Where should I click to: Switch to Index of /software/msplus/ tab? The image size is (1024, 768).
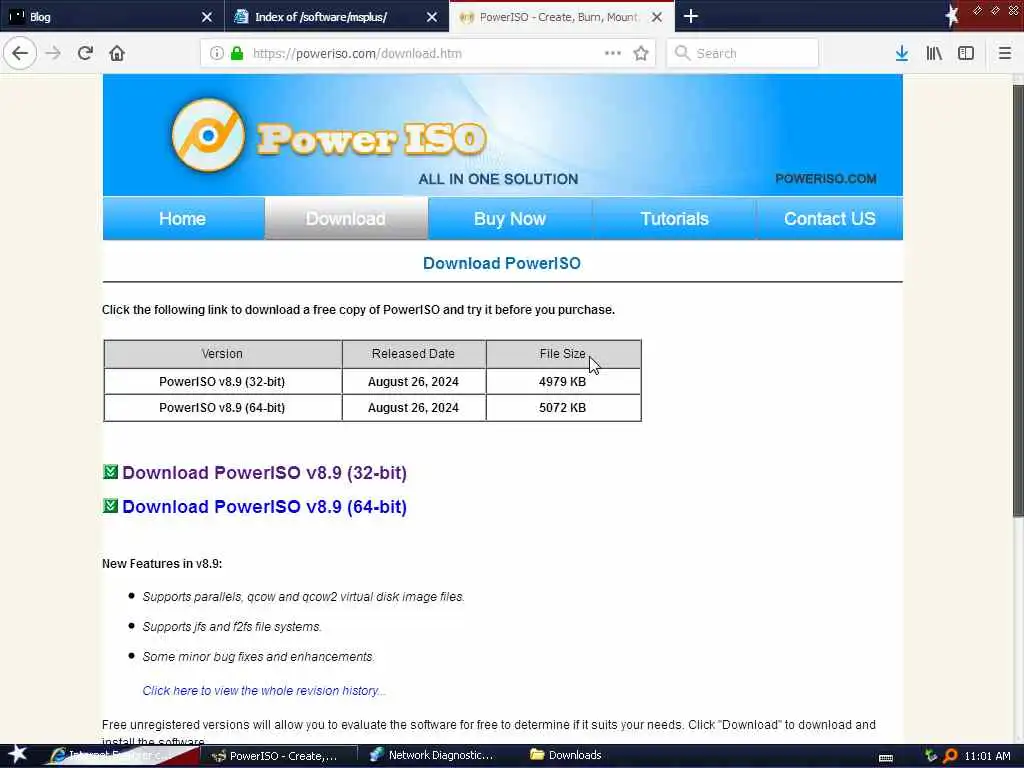tap(337, 16)
